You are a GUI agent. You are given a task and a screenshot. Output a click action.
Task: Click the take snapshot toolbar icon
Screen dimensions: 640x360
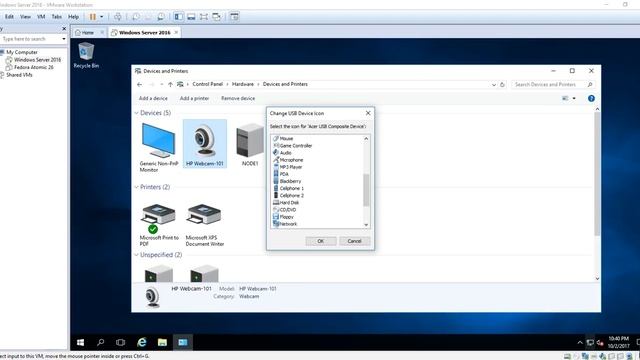tap(136, 17)
